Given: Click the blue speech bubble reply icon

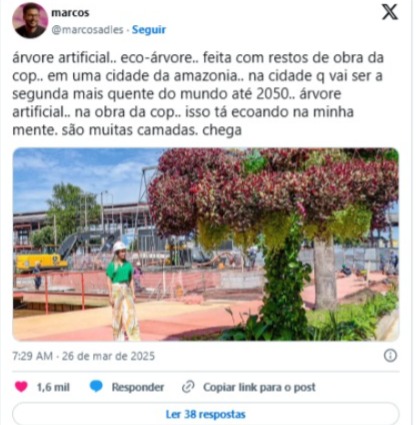Looking at the screenshot, I should [x=96, y=387].
